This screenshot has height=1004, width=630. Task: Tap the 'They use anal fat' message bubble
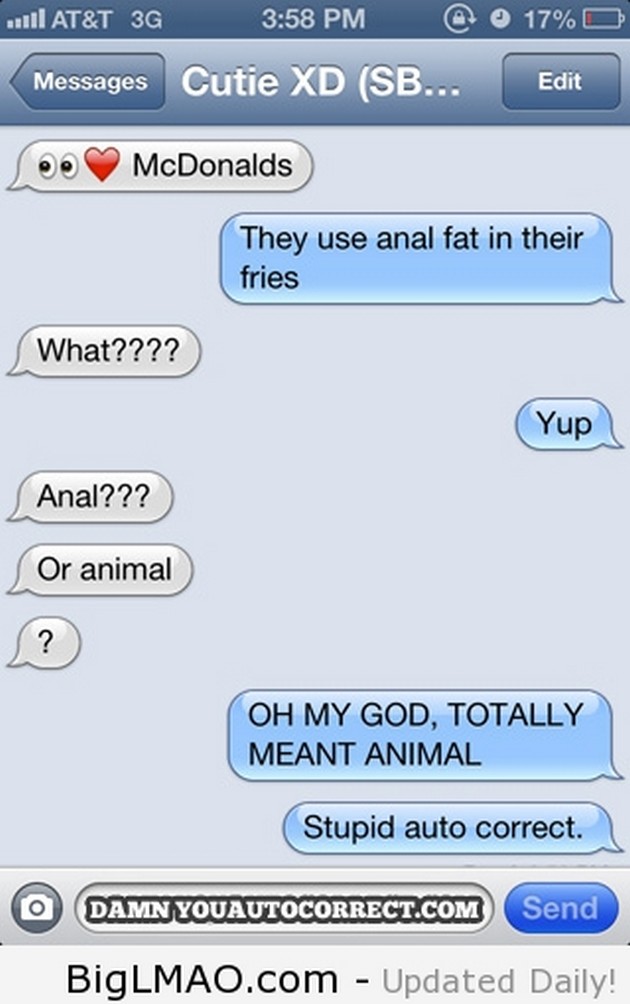point(420,258)
